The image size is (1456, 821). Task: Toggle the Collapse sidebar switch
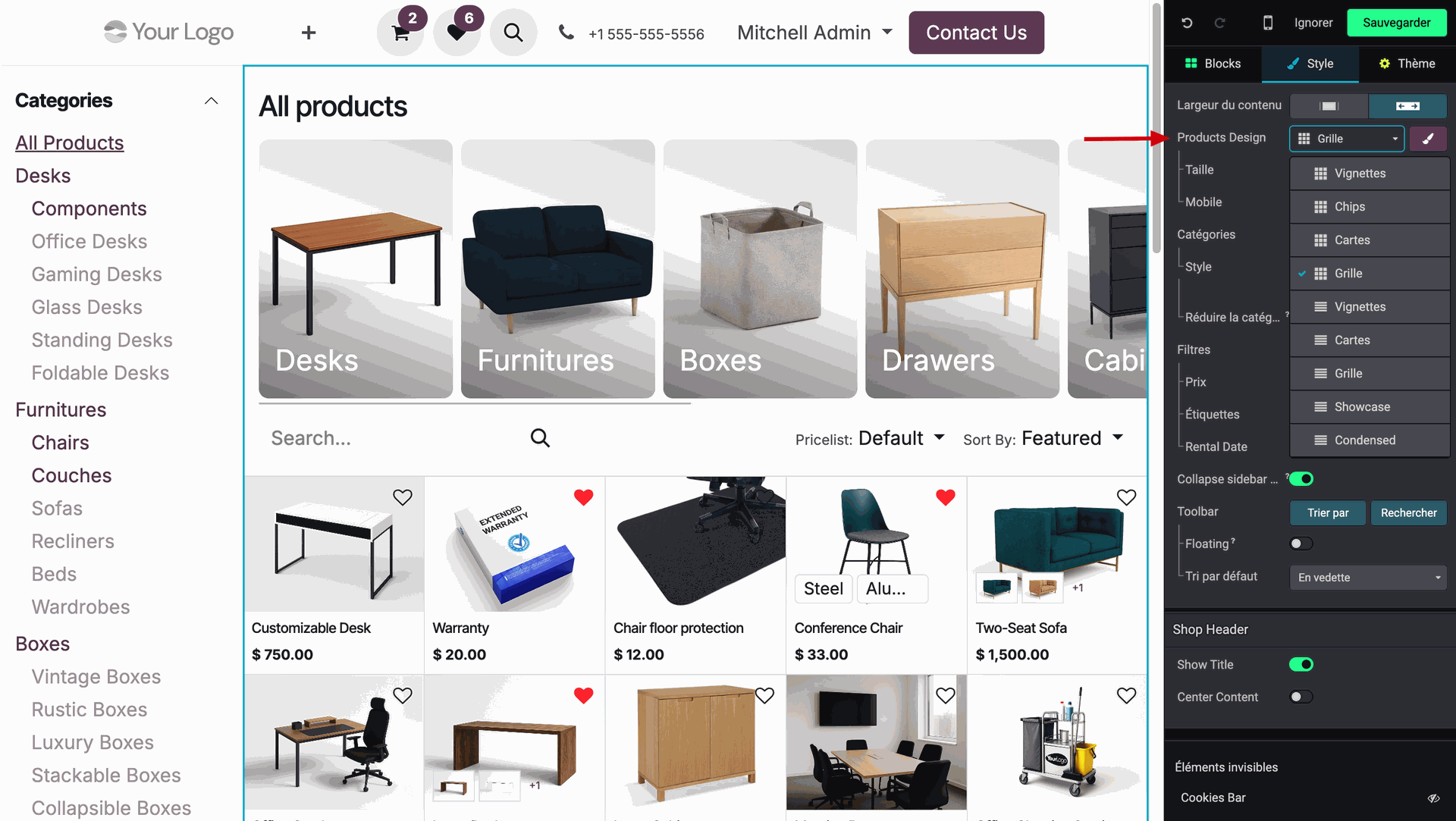1301,479
